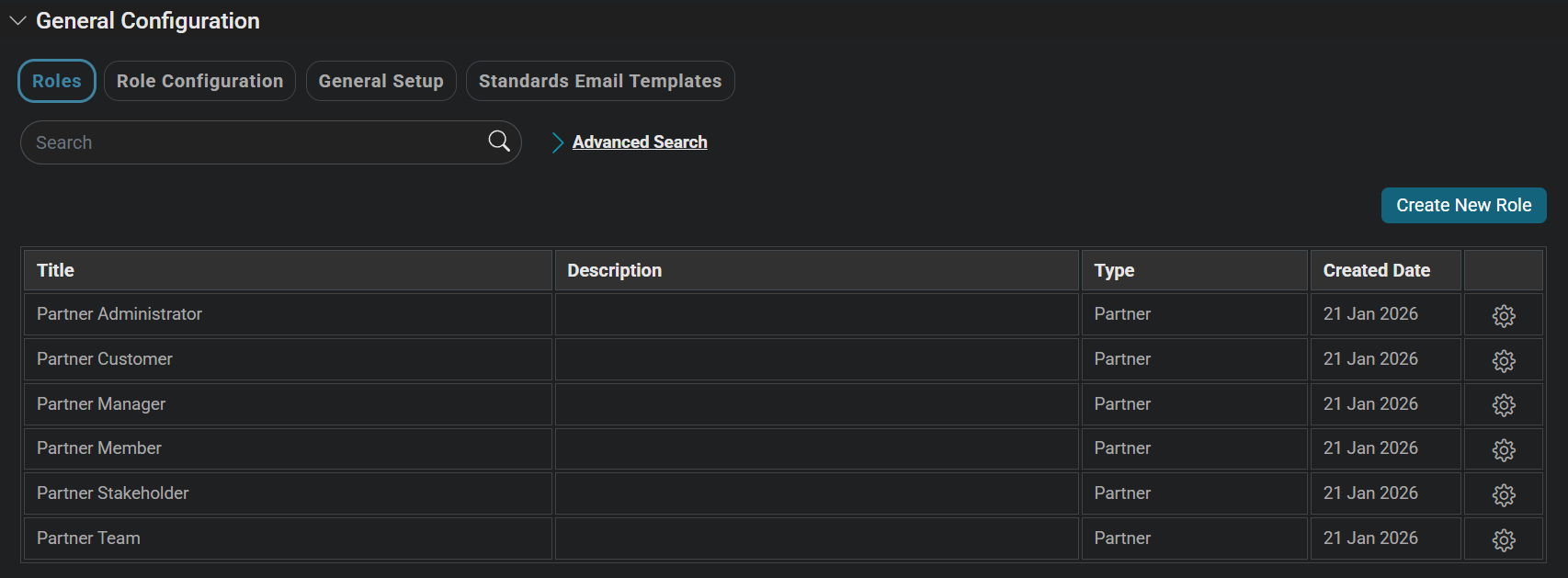Follow the Advanced Search link
This screenshot has width=1568, height=578.
click(640, 142)
